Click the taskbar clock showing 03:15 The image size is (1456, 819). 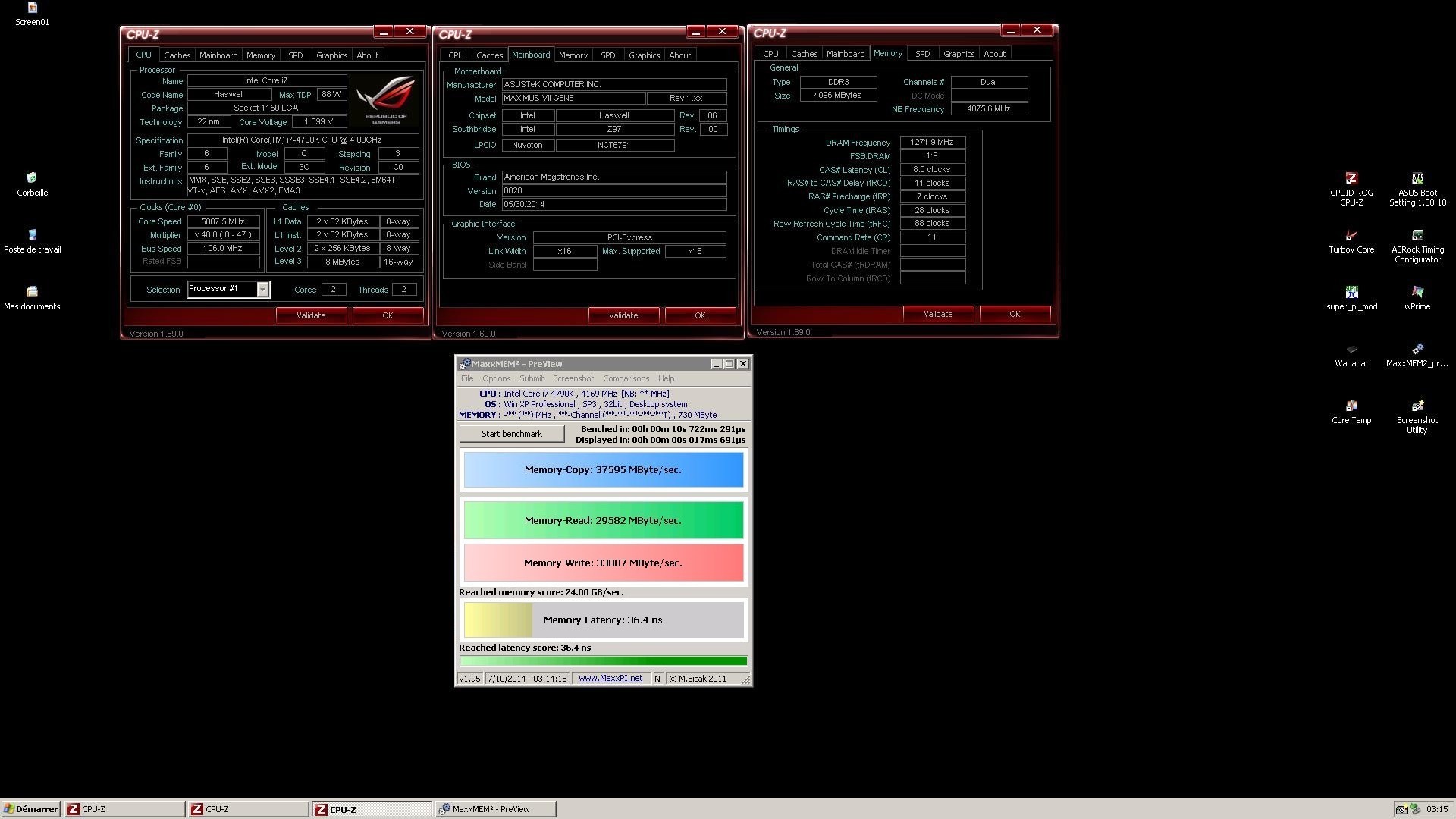[1437, 809]
